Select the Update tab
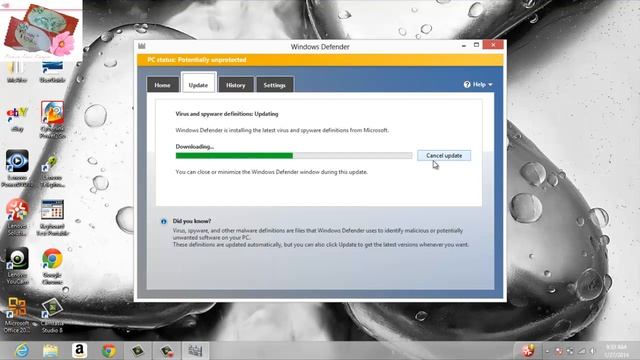This screenshot has height=360, width=640. (198, 84)
